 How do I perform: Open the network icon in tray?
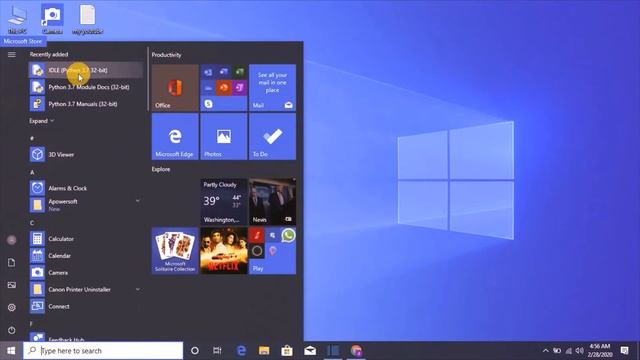point(569,351)
